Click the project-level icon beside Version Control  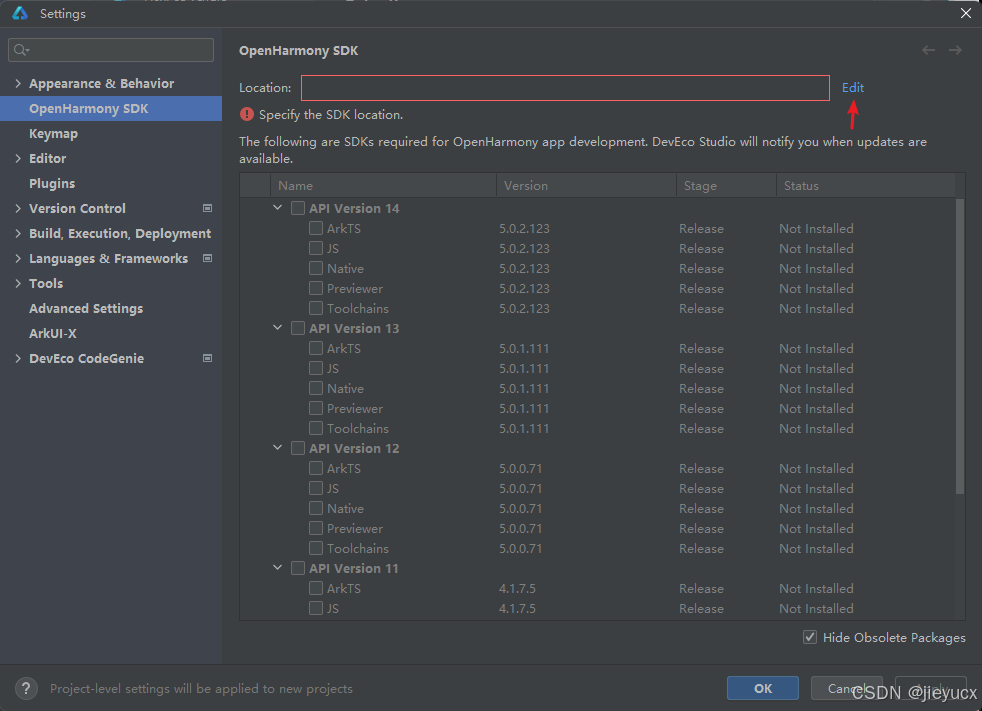click(207, 208)
